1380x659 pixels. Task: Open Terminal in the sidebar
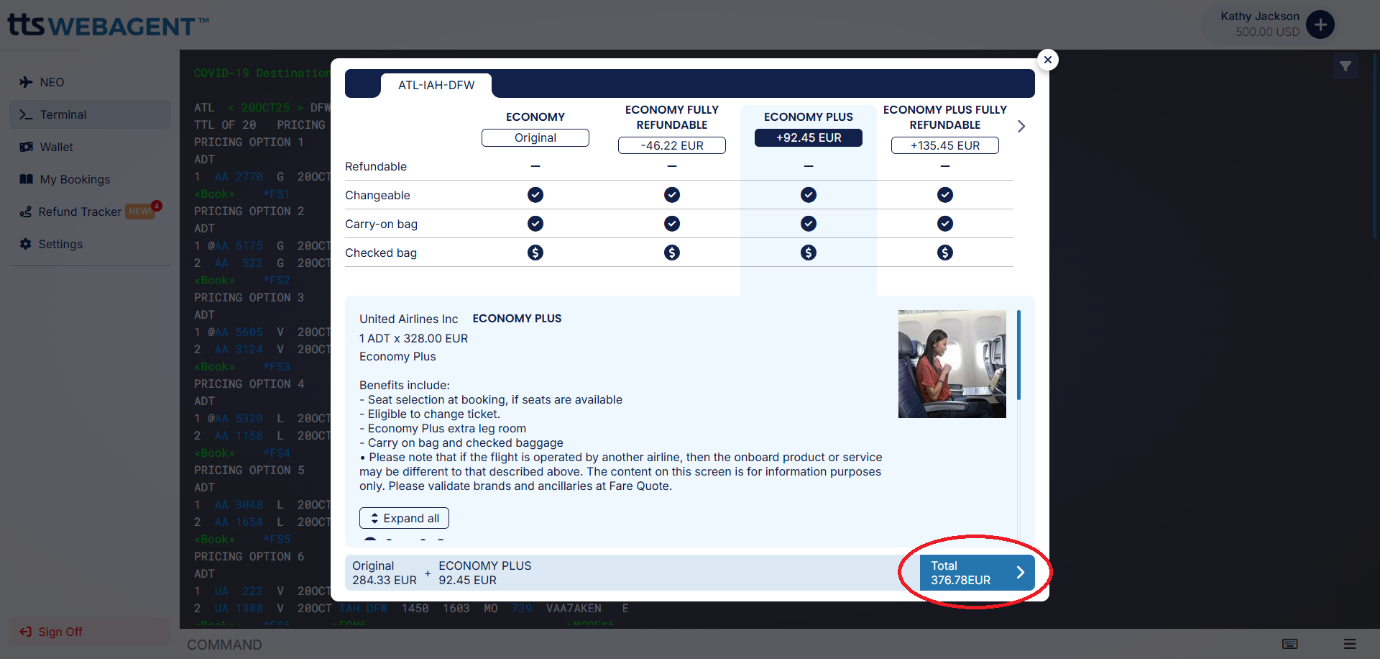[x=90, y=114]
